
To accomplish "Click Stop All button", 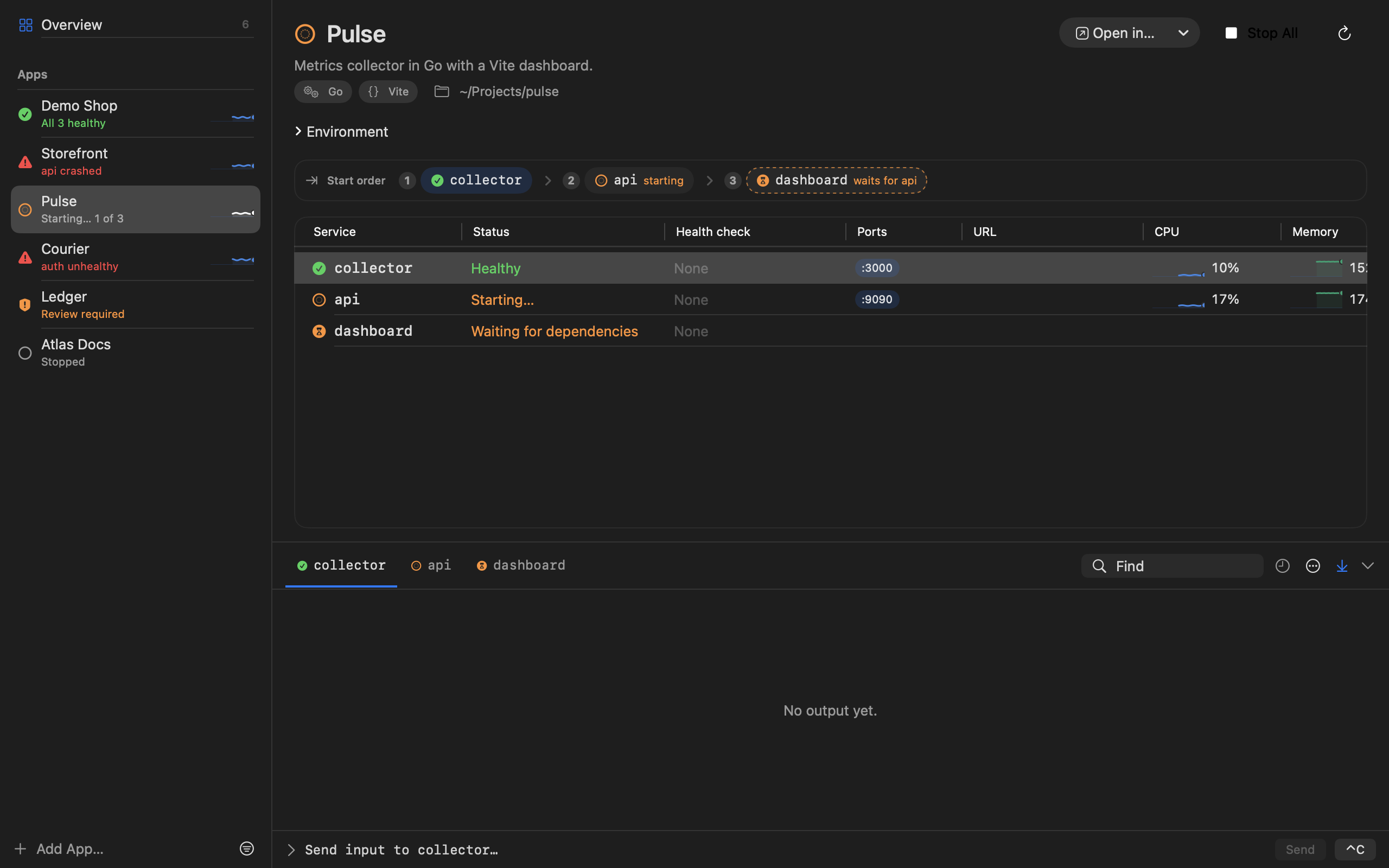I will point(1262,33).
